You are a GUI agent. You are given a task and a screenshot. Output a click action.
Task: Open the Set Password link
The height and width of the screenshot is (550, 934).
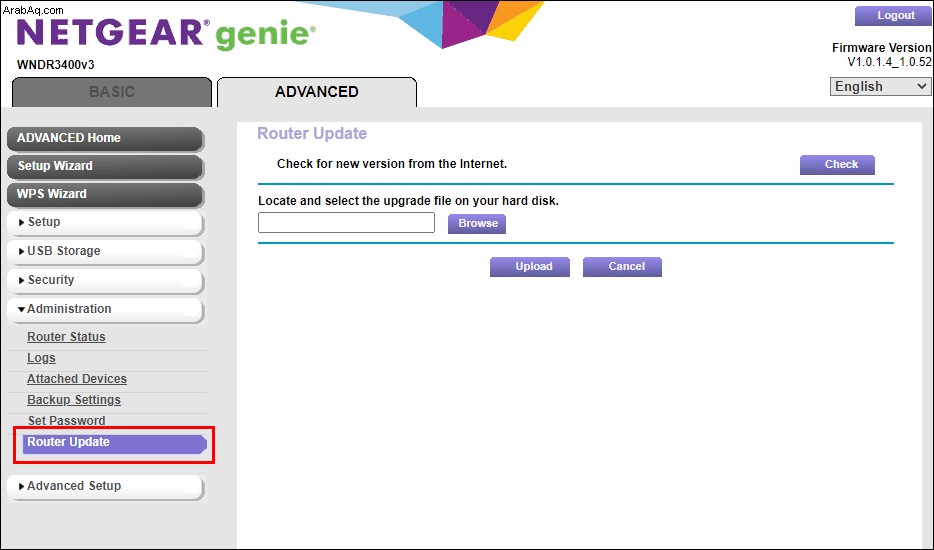(67, 421)
